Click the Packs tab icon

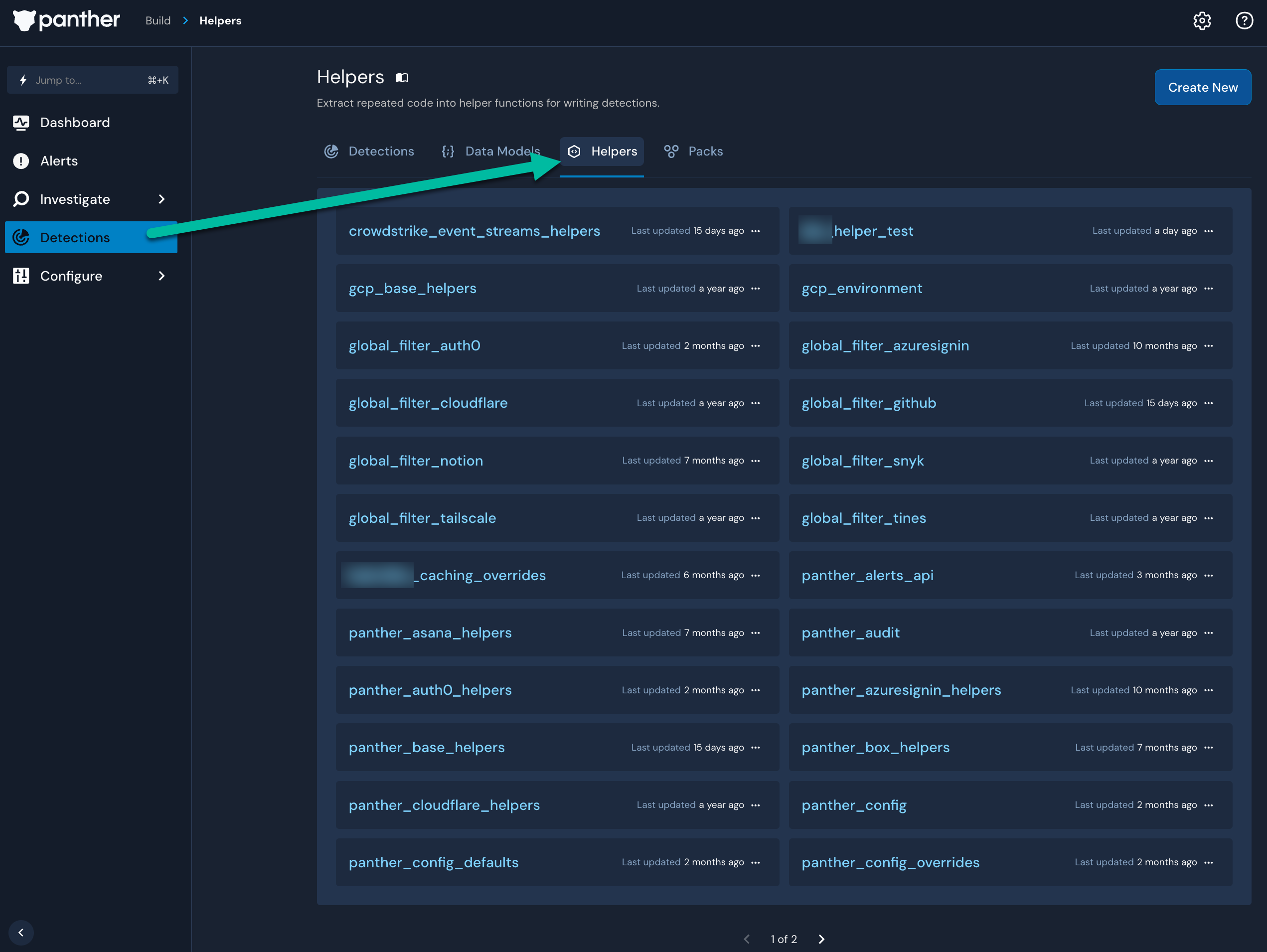click(671, 151)
